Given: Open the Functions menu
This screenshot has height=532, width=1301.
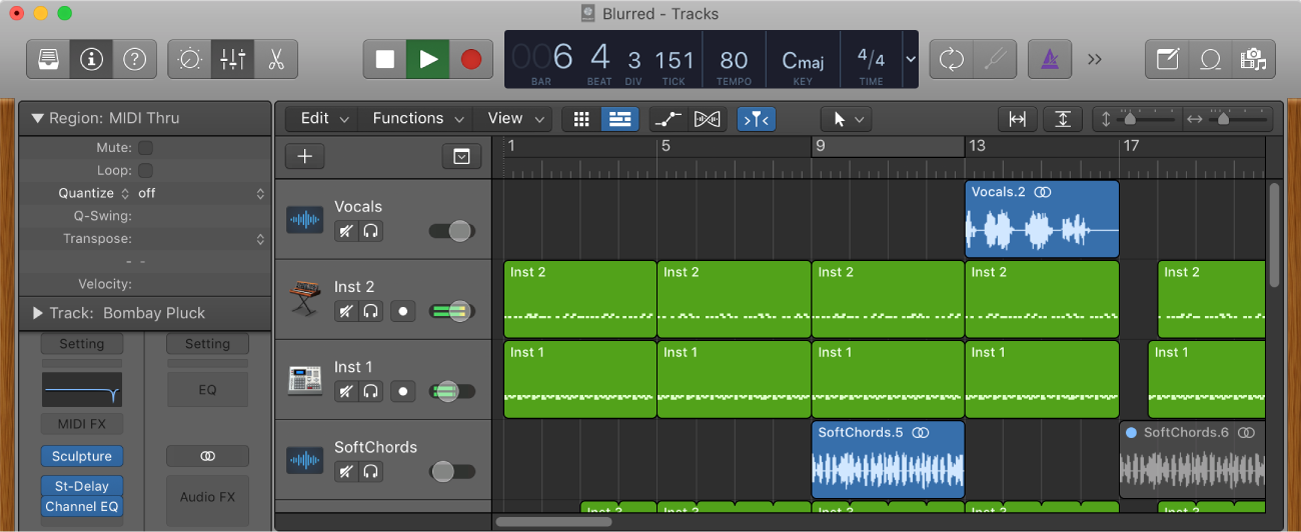Looking at the screenshot, I should (x=418, y=119).
